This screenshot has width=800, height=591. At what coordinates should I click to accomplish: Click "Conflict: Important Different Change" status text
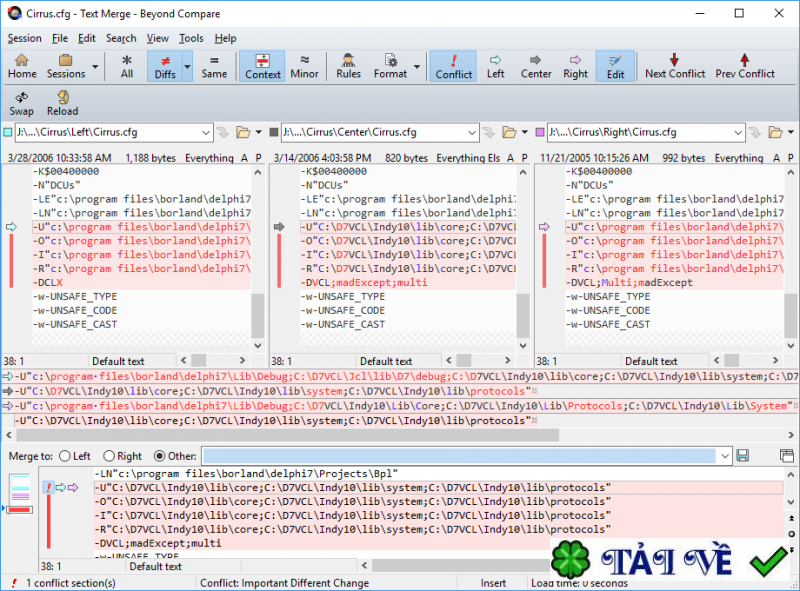pyautogui.click(x=284, y=583)
